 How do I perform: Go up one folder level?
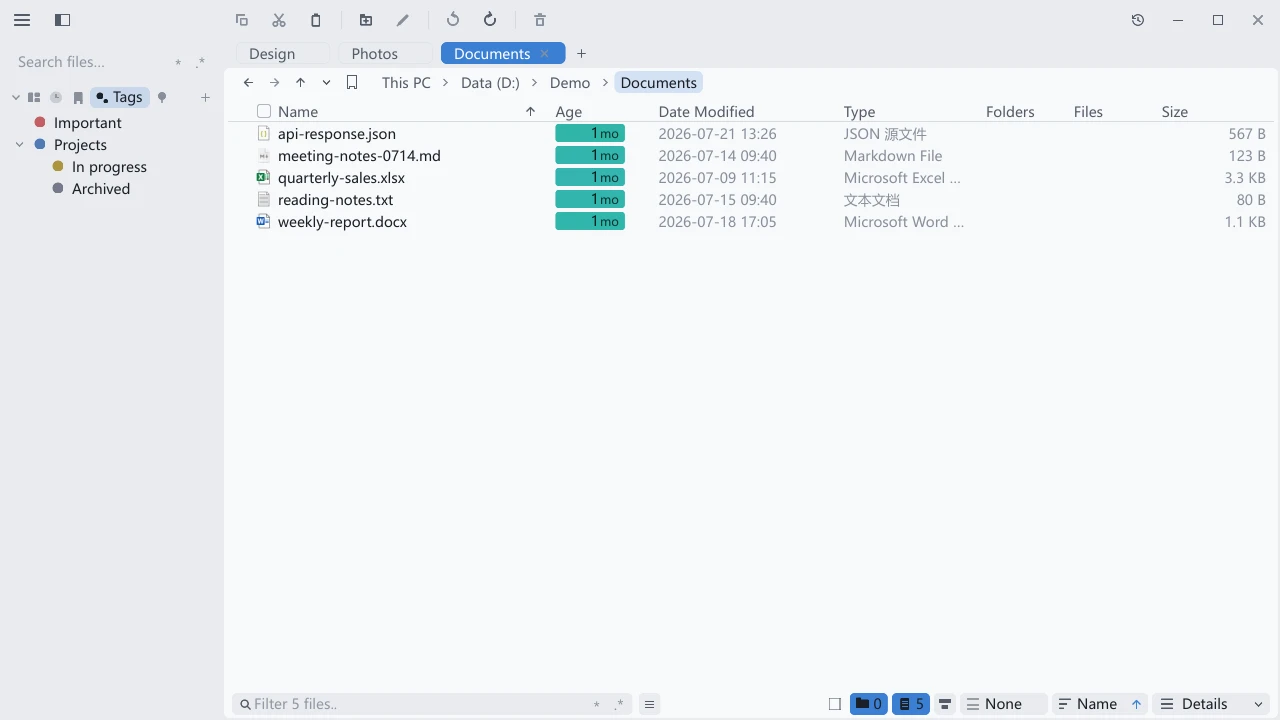300,83
